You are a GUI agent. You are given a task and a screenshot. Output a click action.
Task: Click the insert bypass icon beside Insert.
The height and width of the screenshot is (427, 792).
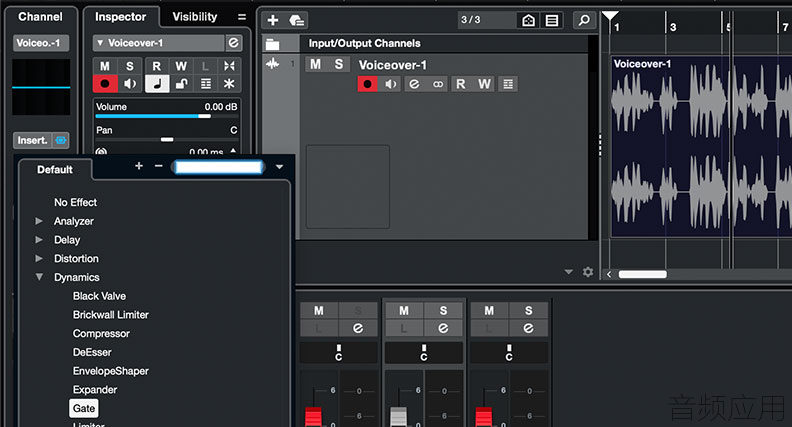coord(61,140)
